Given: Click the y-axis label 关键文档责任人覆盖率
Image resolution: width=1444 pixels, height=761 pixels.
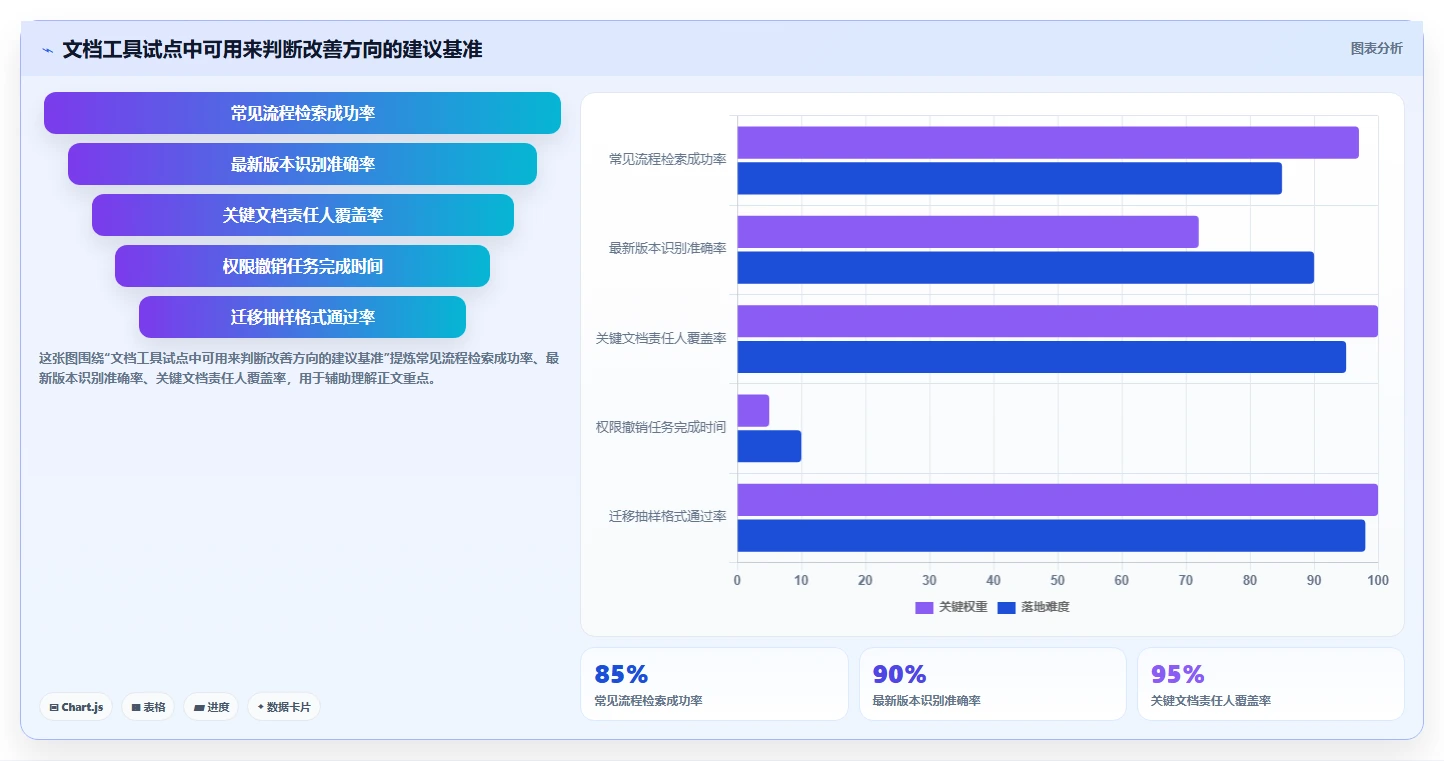Looking at the screenshot, I should click(x=661, y=338).
